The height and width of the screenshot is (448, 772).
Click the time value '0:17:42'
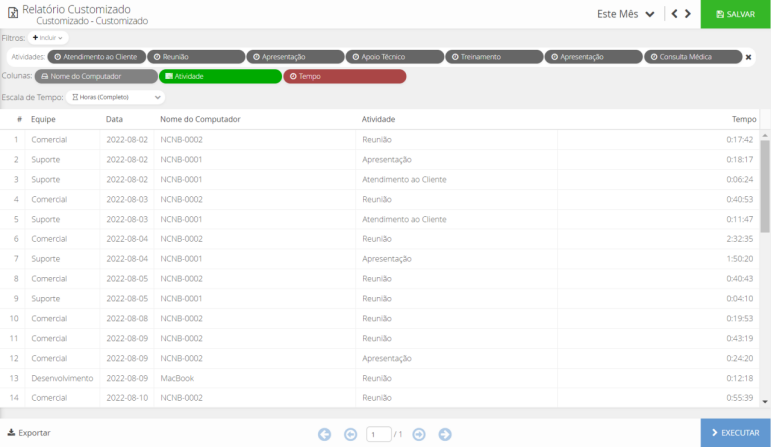[740, 139]
